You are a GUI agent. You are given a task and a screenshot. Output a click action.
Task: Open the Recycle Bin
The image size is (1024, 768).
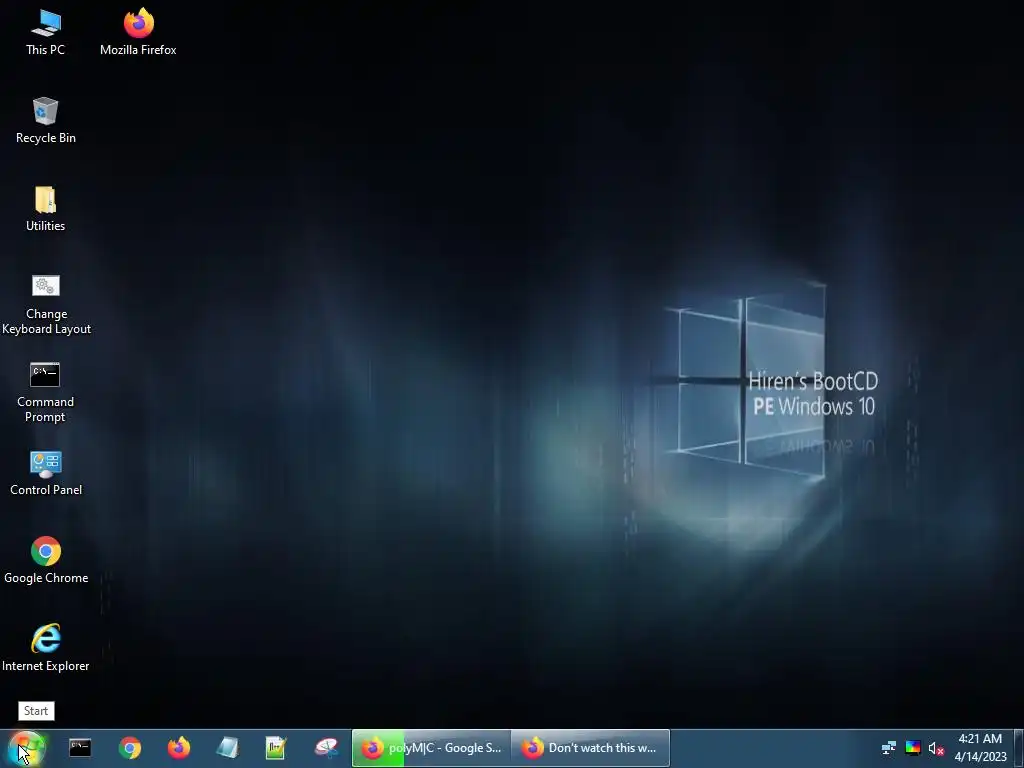[46, 121]
